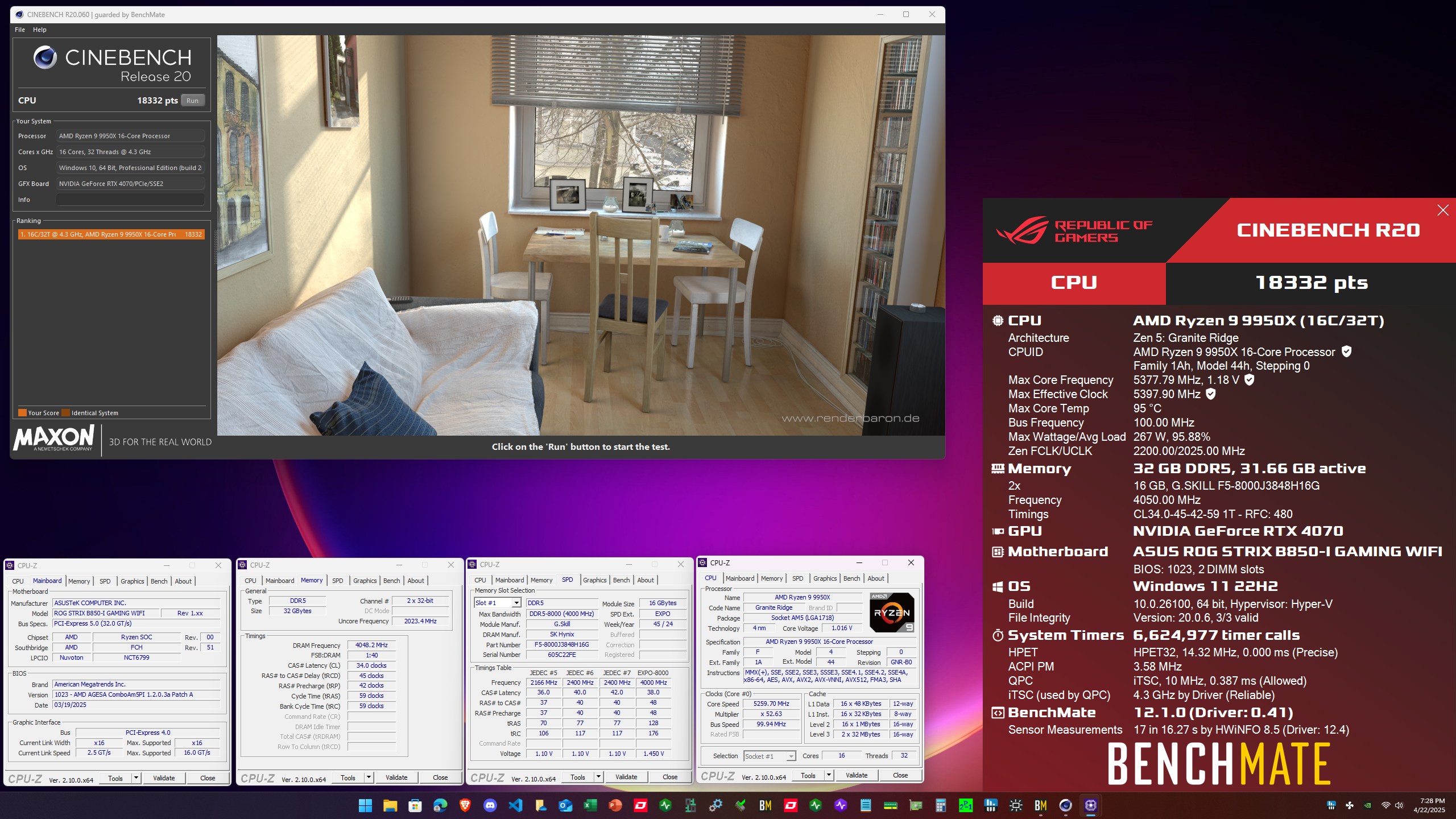Click the Ryzen 9 logo in CPU-Z

pos(892,613)
